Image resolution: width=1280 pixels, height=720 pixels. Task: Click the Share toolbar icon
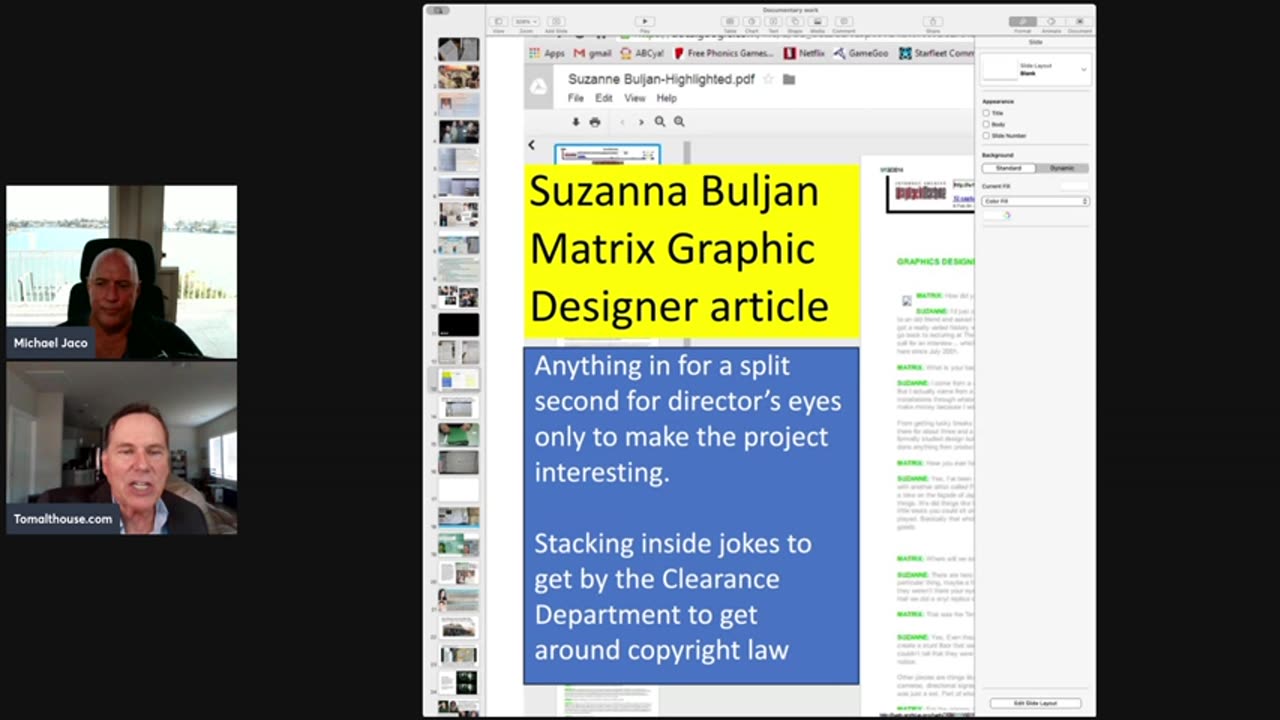point(933,21)
